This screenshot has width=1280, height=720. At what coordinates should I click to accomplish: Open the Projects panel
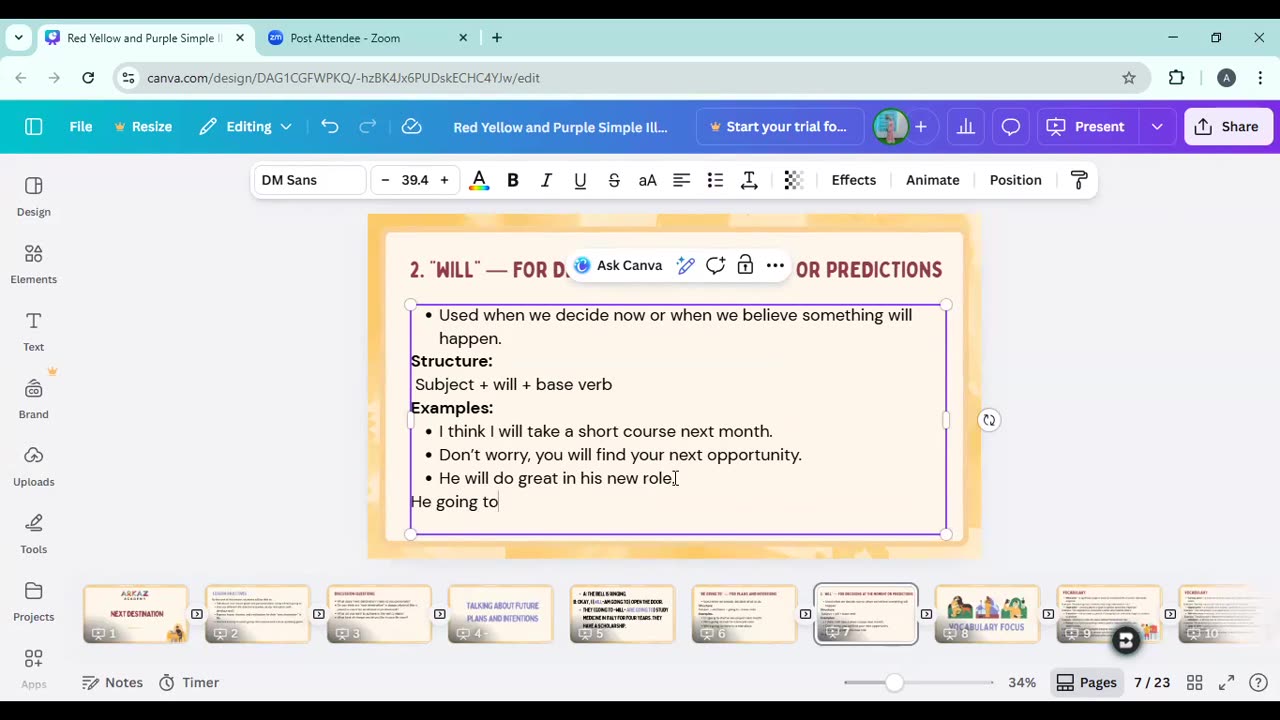pos(33,601)
